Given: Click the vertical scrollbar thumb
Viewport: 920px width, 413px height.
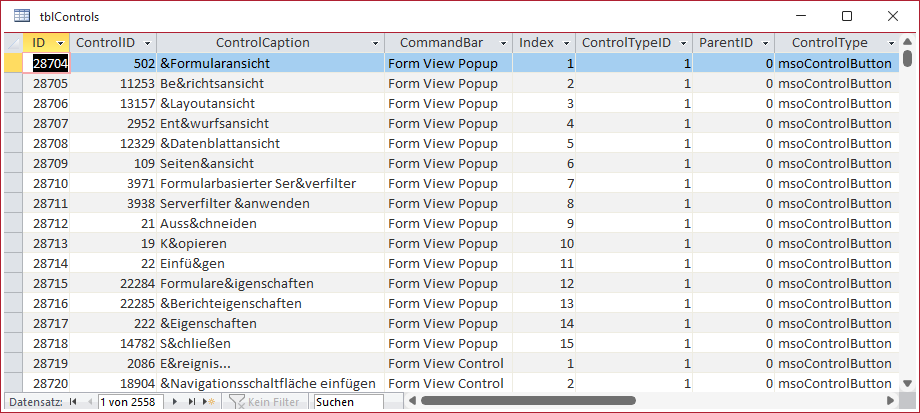Looking at the screenshot, I should tap(908, 58).
